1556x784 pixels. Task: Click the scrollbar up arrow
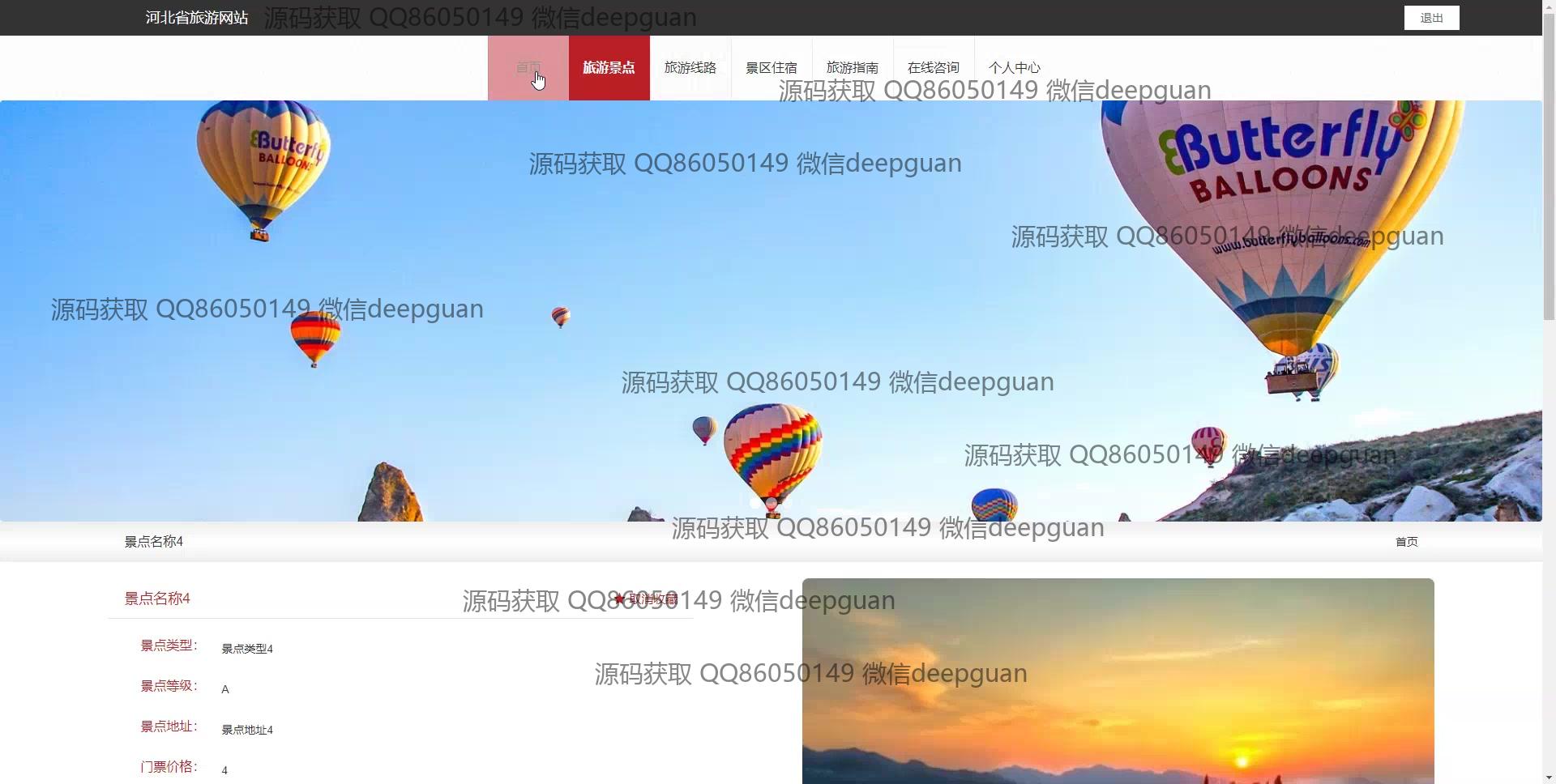tap(1549, 6)
